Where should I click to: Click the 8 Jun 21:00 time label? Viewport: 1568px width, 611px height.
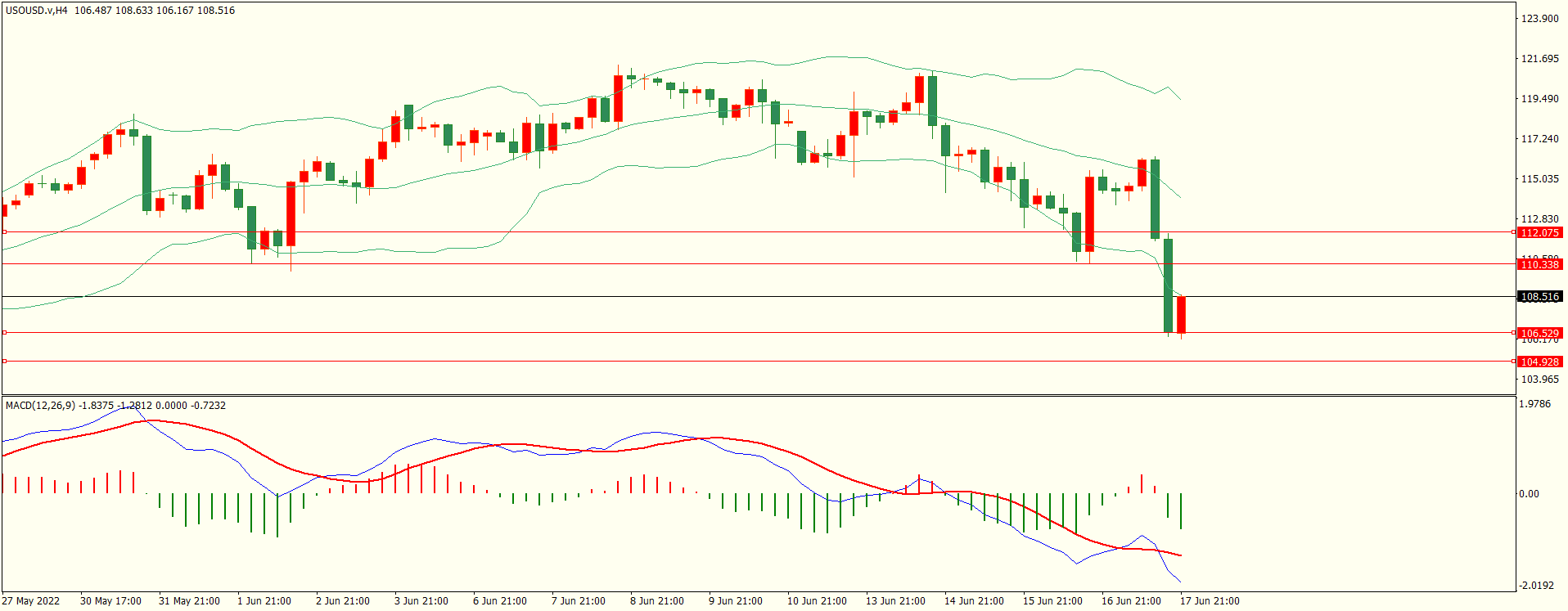click(657, 601)
